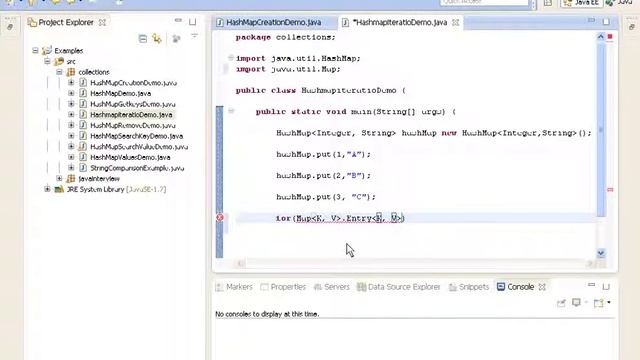Jump to error annotation in overview ruler
640x360 pixels.
610,189
